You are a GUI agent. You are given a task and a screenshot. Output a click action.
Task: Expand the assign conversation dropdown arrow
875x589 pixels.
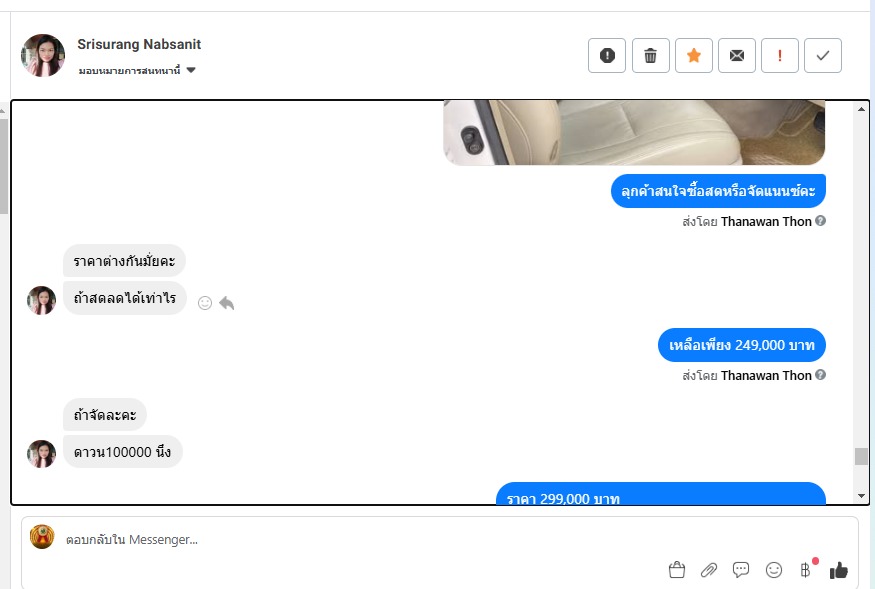coord(191,70)
